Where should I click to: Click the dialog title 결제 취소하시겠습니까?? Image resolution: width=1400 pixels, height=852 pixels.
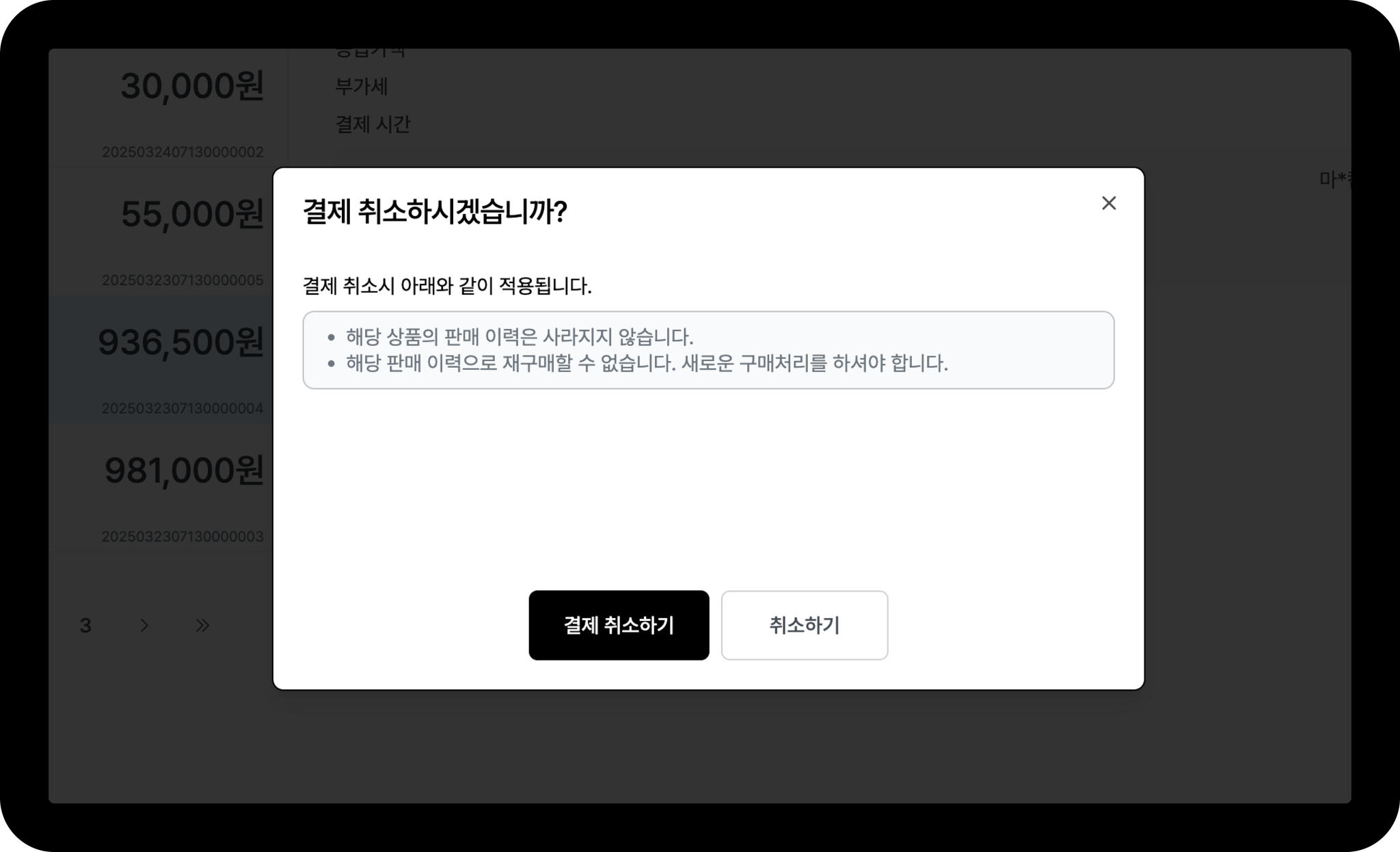pos(435,211)
